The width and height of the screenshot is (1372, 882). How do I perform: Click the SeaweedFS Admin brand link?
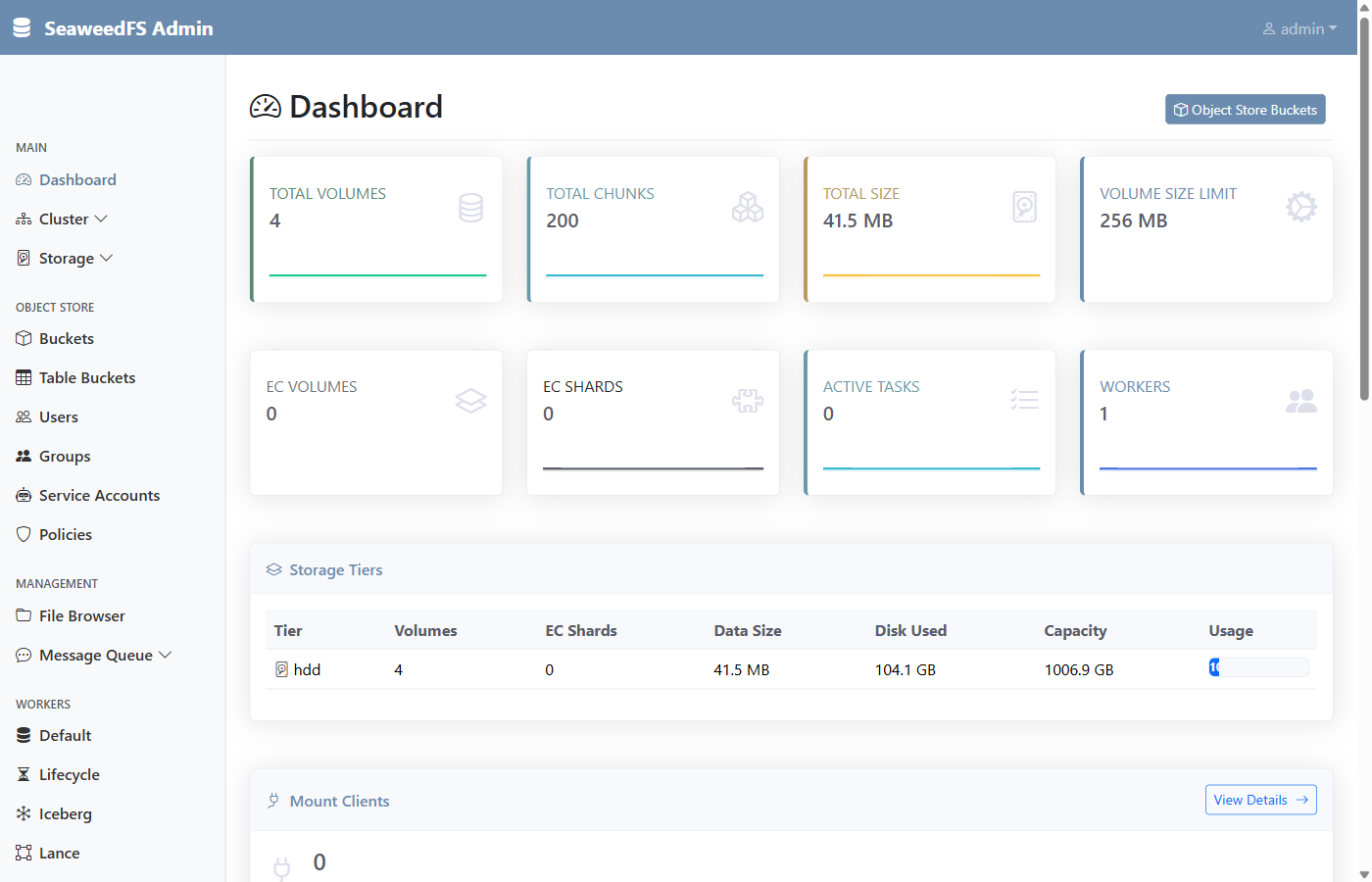click(x=113, y=28)
